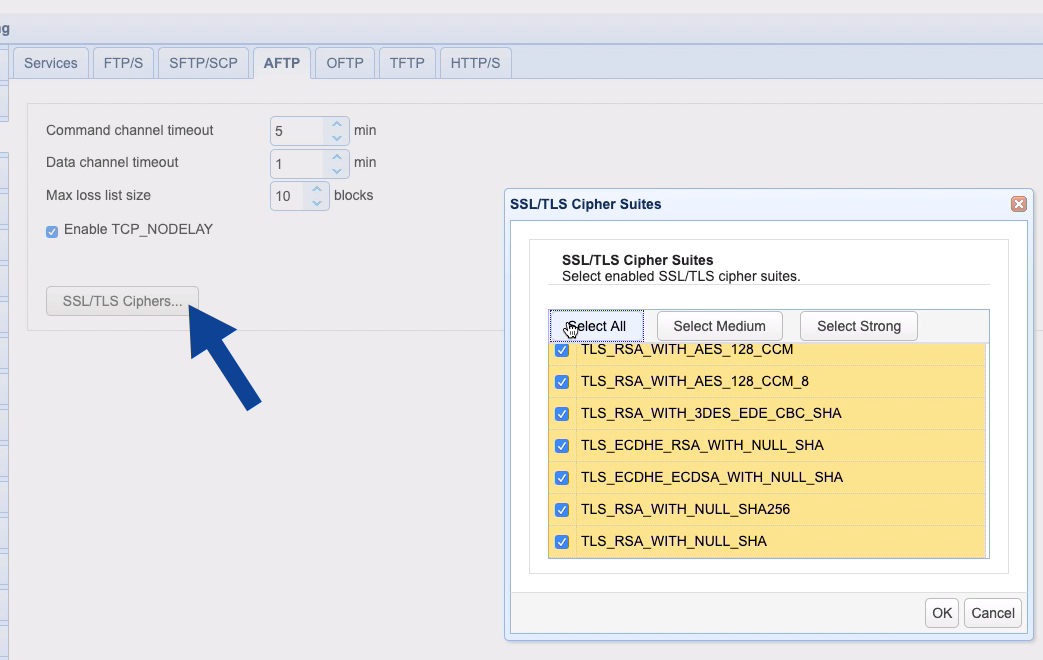Open the SSL/TLS Ciphers dialog

point(122,301)
